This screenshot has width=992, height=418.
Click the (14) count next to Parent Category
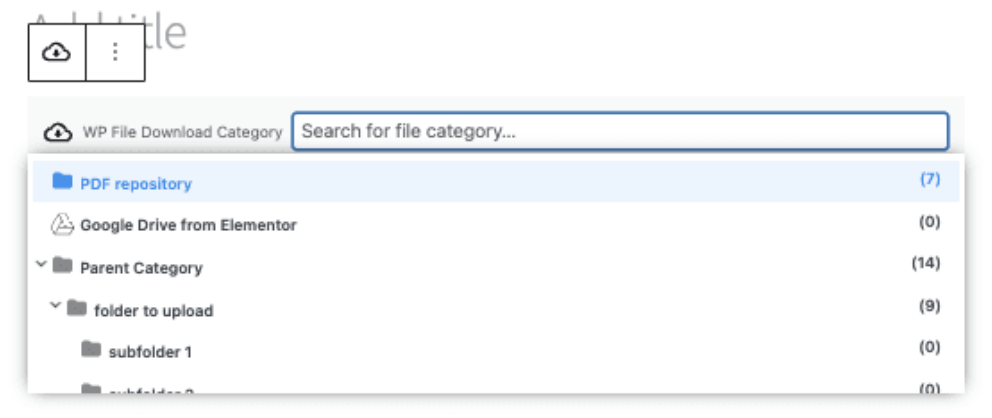point(926,264)
